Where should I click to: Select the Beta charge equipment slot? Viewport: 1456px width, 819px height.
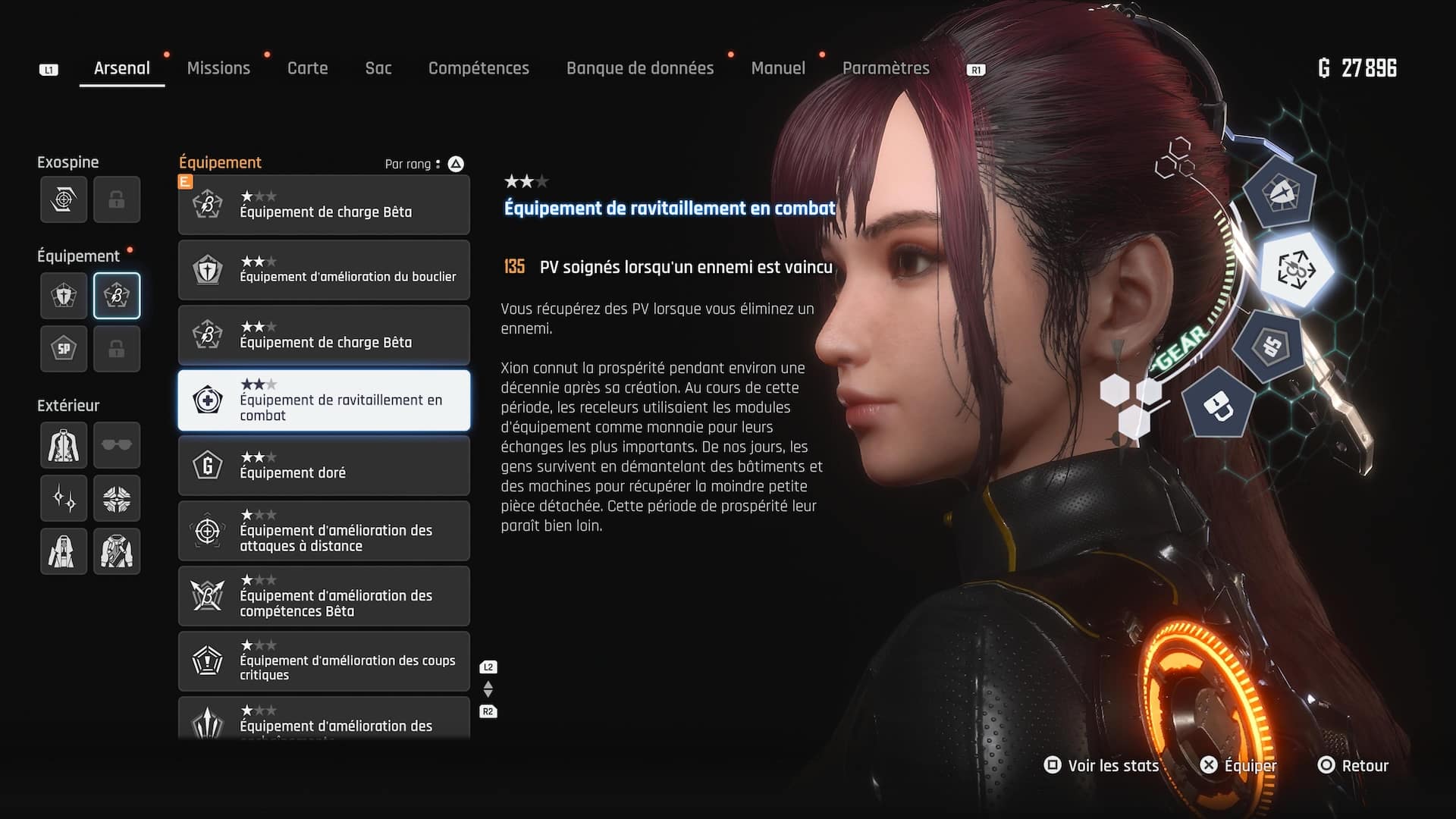click(117, 295)
